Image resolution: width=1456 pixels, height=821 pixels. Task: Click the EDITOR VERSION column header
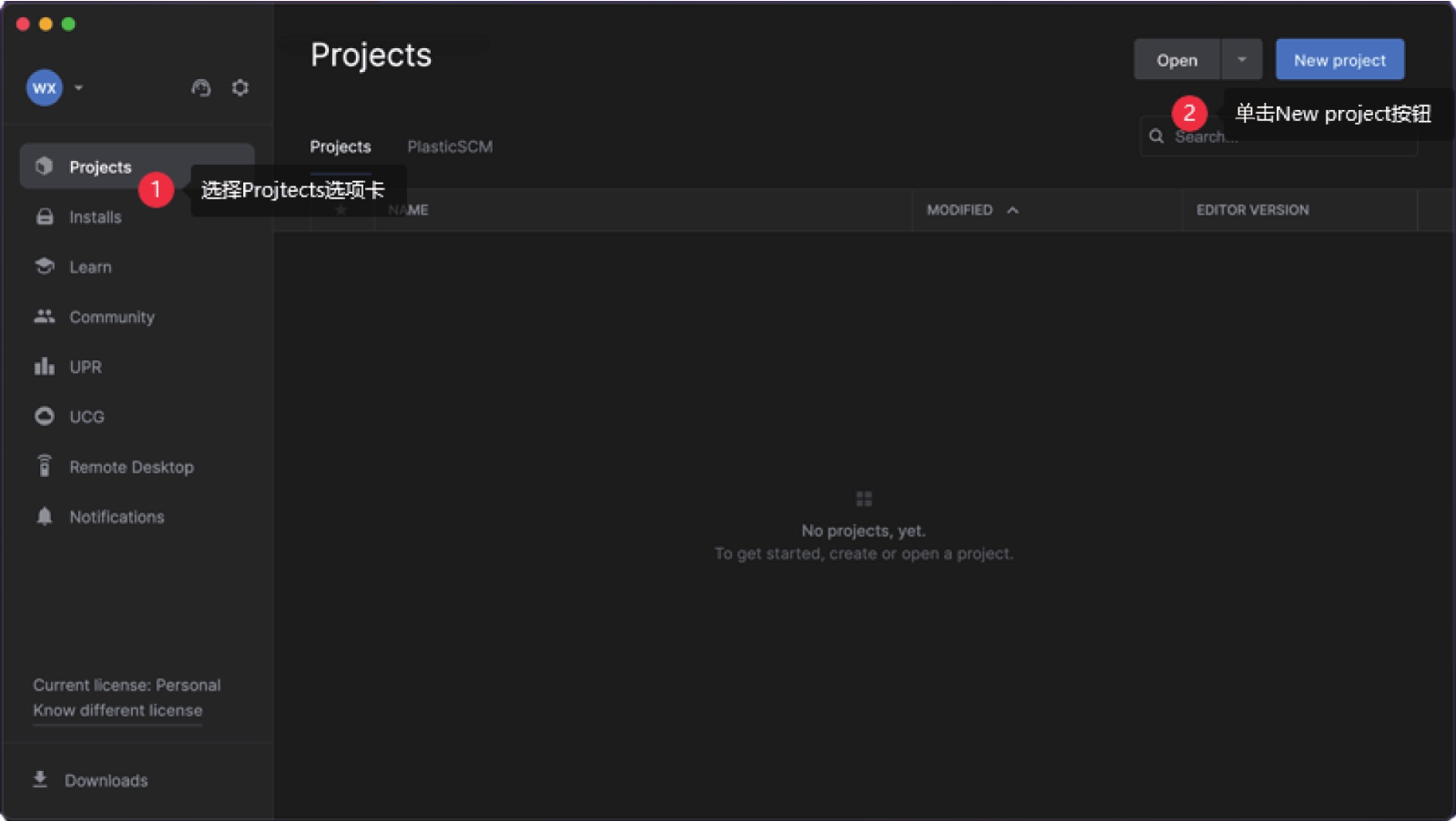pyautogui.click(x=1252, y=209)
